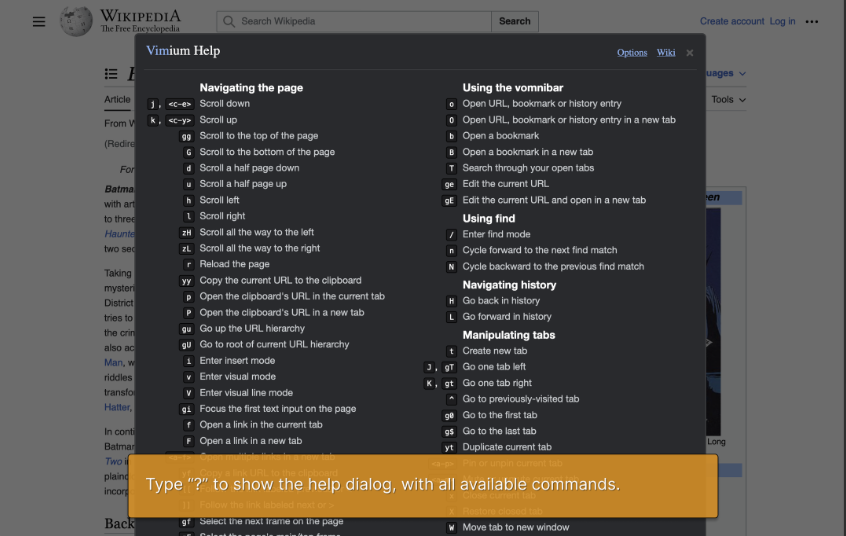Click the 'Enter find mode' entry
This screenshot has width=846, height=536.
click(x=496, y=234)
